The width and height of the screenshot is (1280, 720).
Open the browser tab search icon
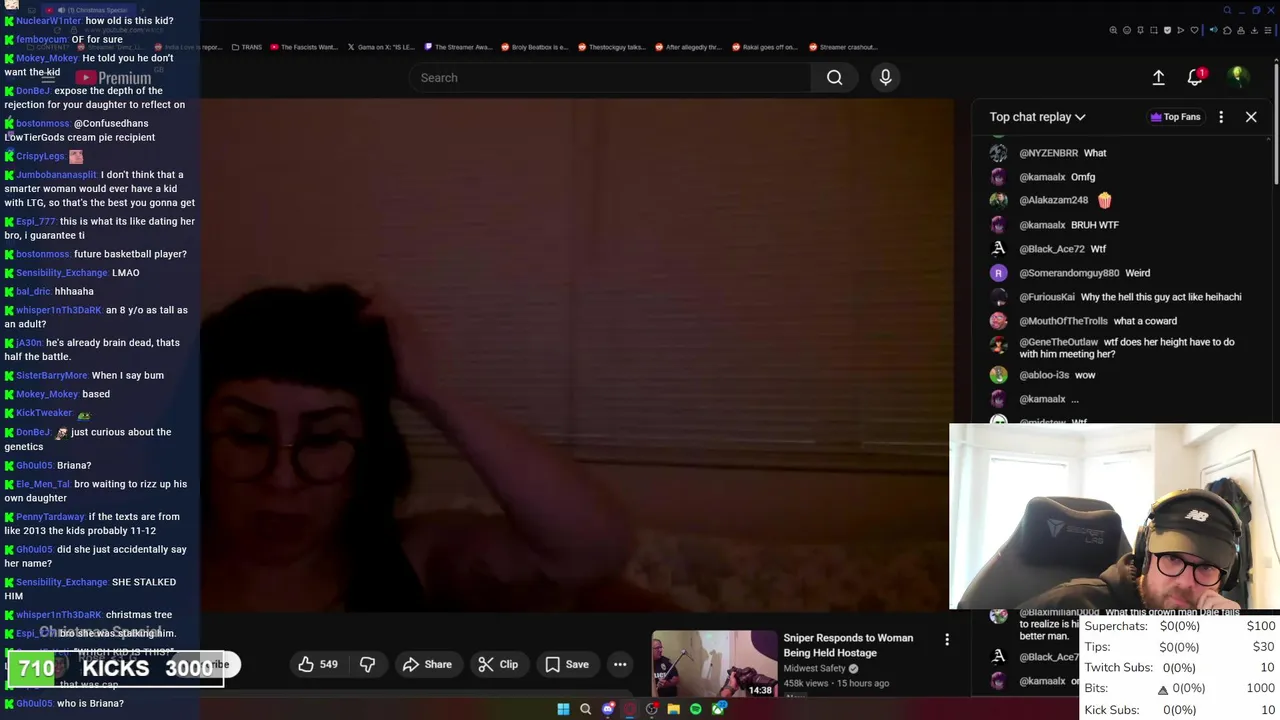pos(1228,11)
